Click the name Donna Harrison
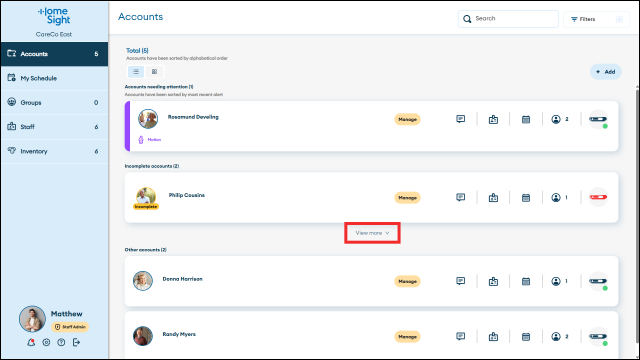 [x=182, y=279]
